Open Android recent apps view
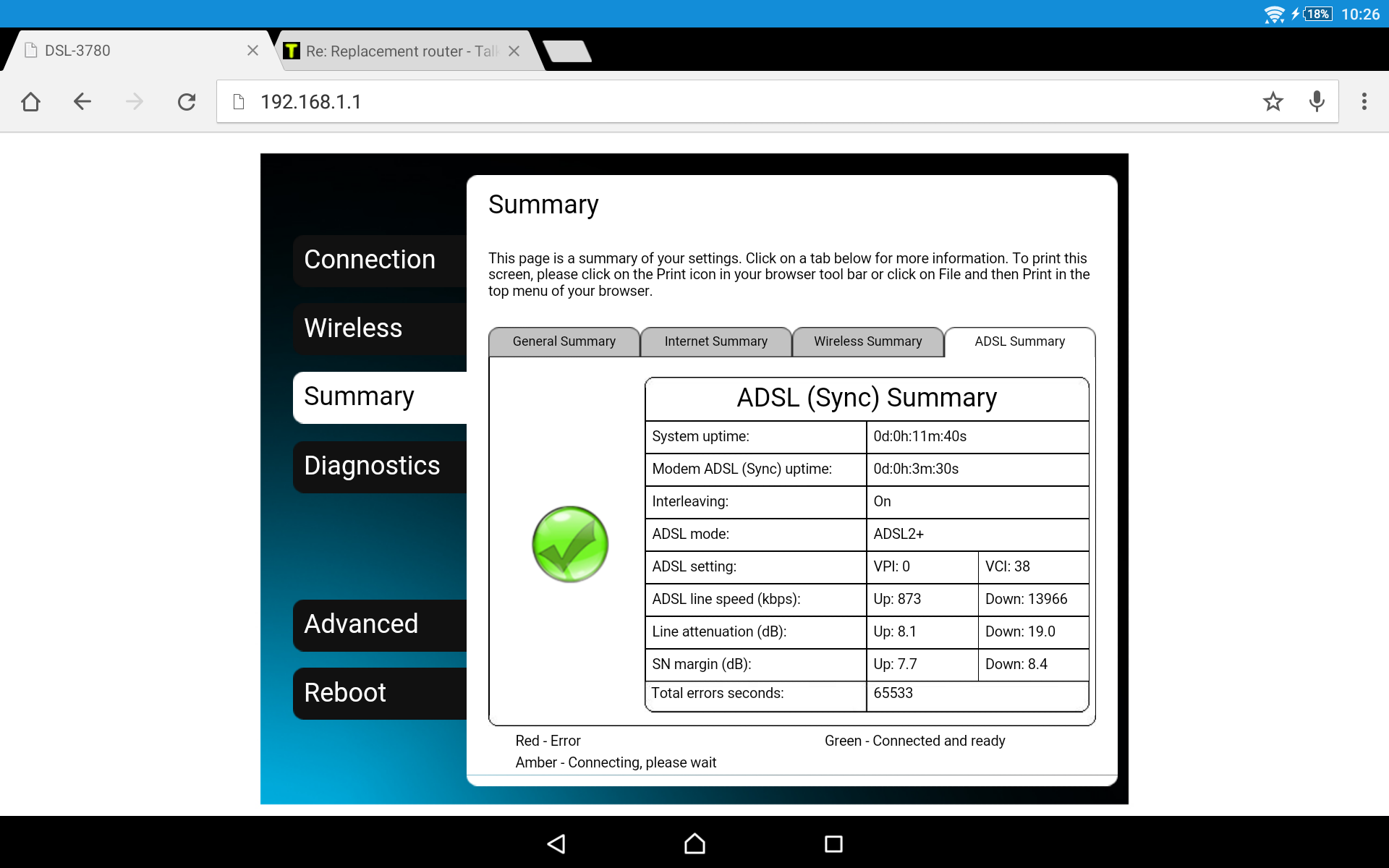The height and width of the screenshot is (868, 1389). 833,843
